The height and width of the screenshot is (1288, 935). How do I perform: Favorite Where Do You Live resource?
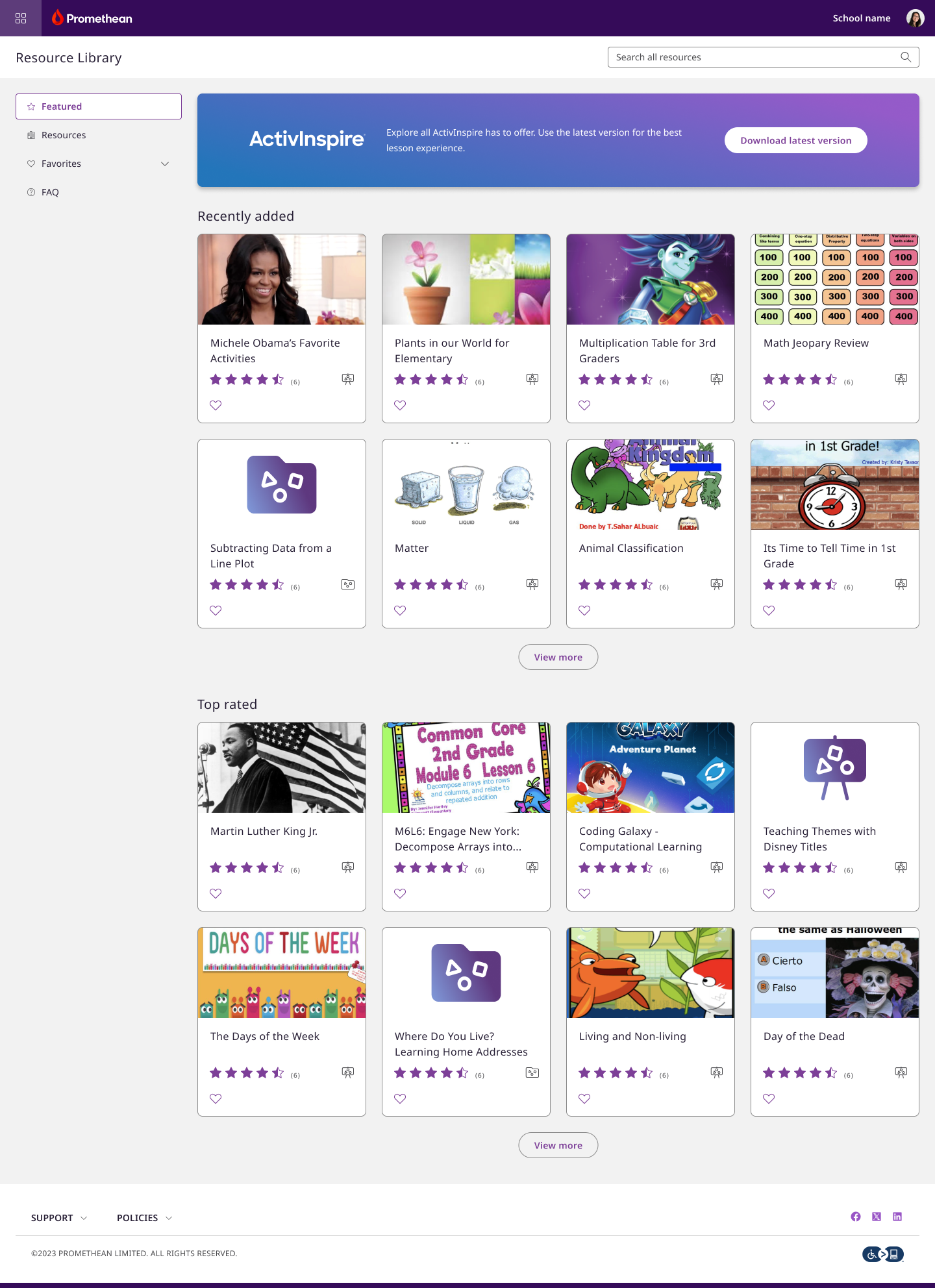pos(400,1098)
